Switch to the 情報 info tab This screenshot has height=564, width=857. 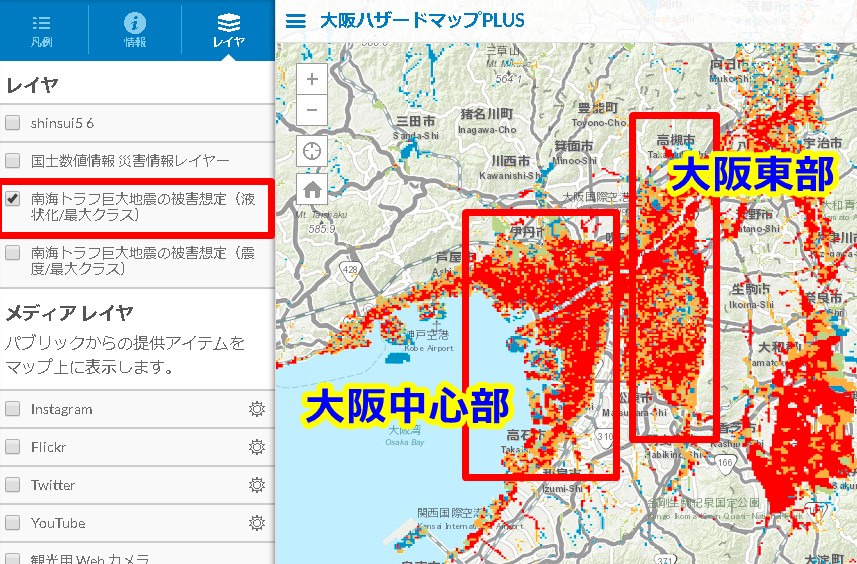[x=135, y=30]
